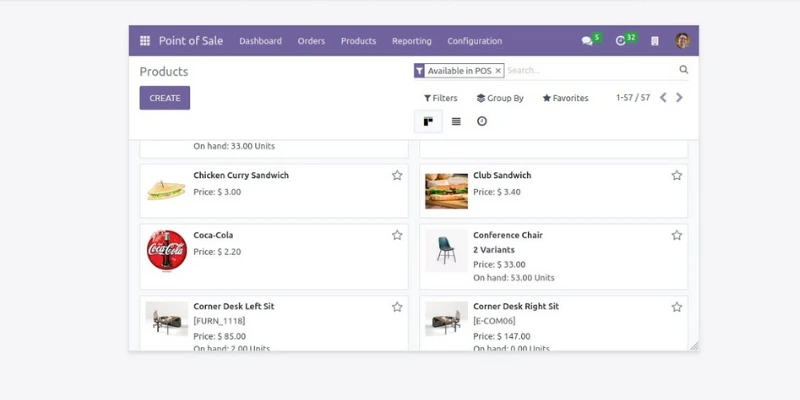Image resolution: width=800 pixels, height=400 pixels.
Task: Remove the Available in POS filter
Action: click(x=498, y=71)
